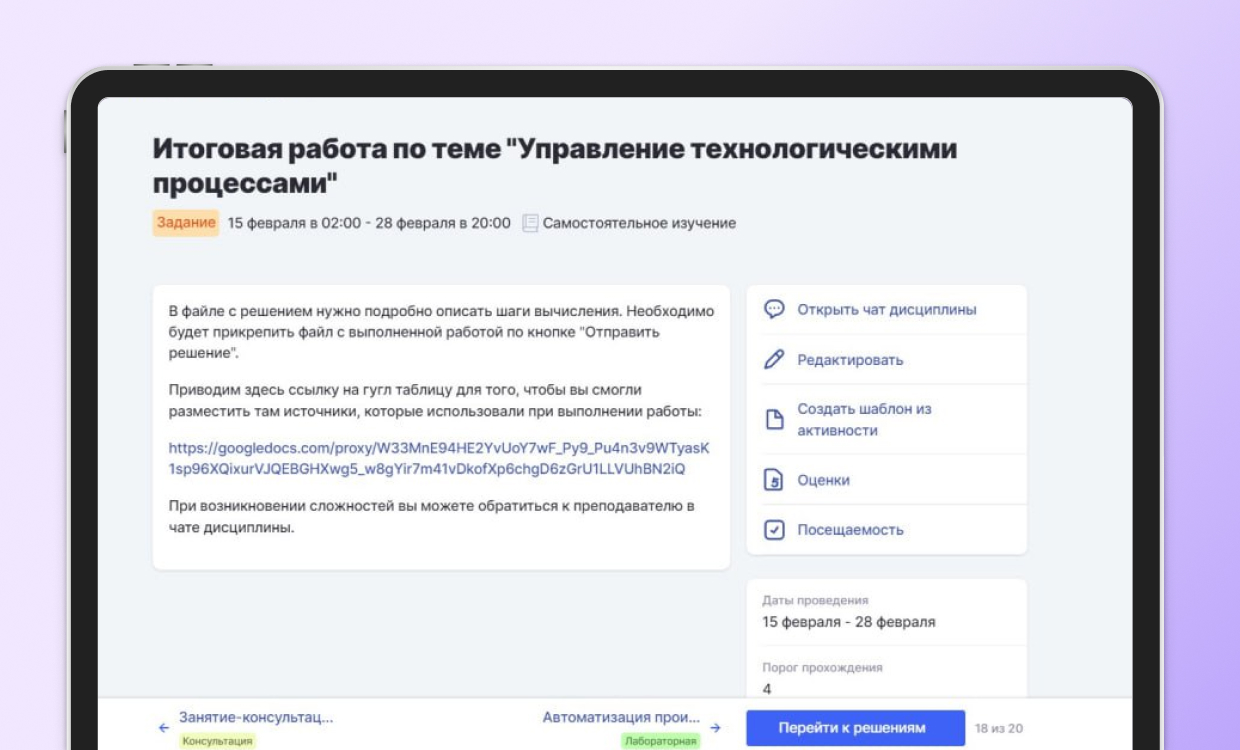Go to next Автоматизация прои... activity
This screenshot has height=750, width=1240.
point(621,717)
